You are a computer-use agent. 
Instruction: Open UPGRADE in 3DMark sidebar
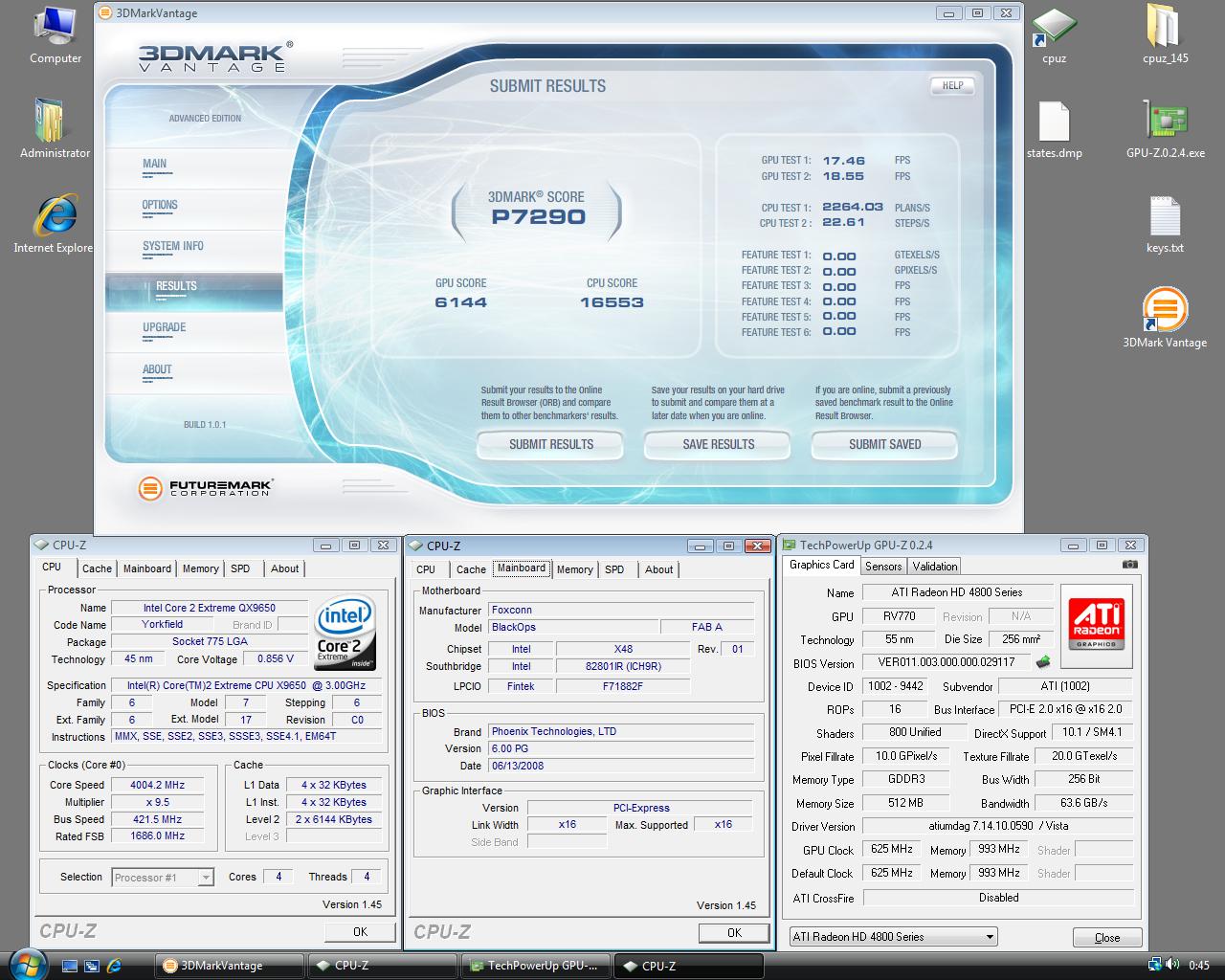(x=165, y=327)
